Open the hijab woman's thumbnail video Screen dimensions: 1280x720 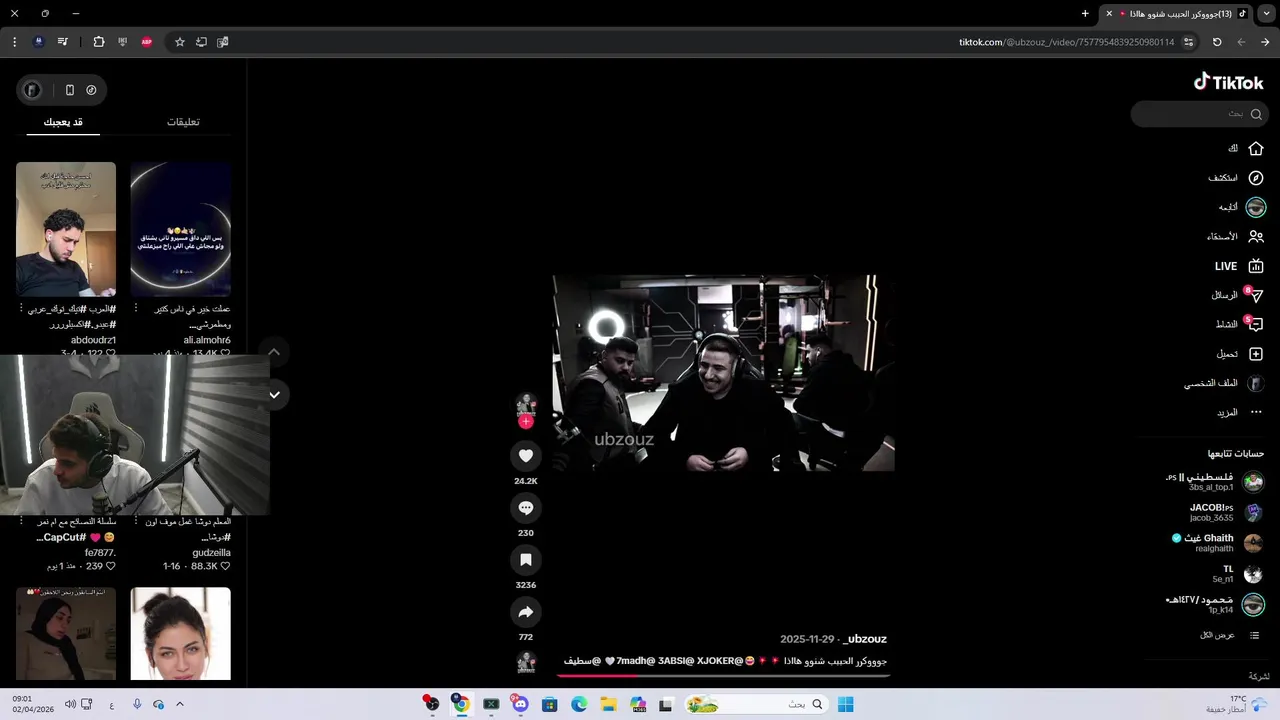click(66, 634)
